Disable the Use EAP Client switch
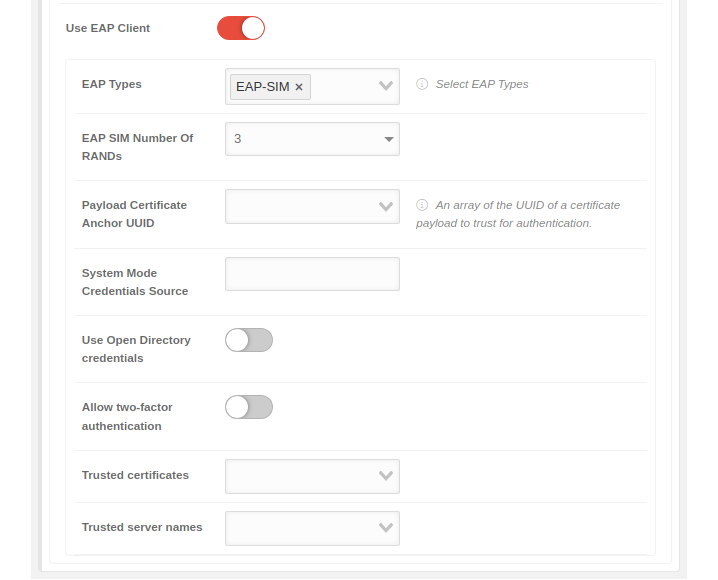The height and width of the screenshot is (580, 718). coord(241,28)
